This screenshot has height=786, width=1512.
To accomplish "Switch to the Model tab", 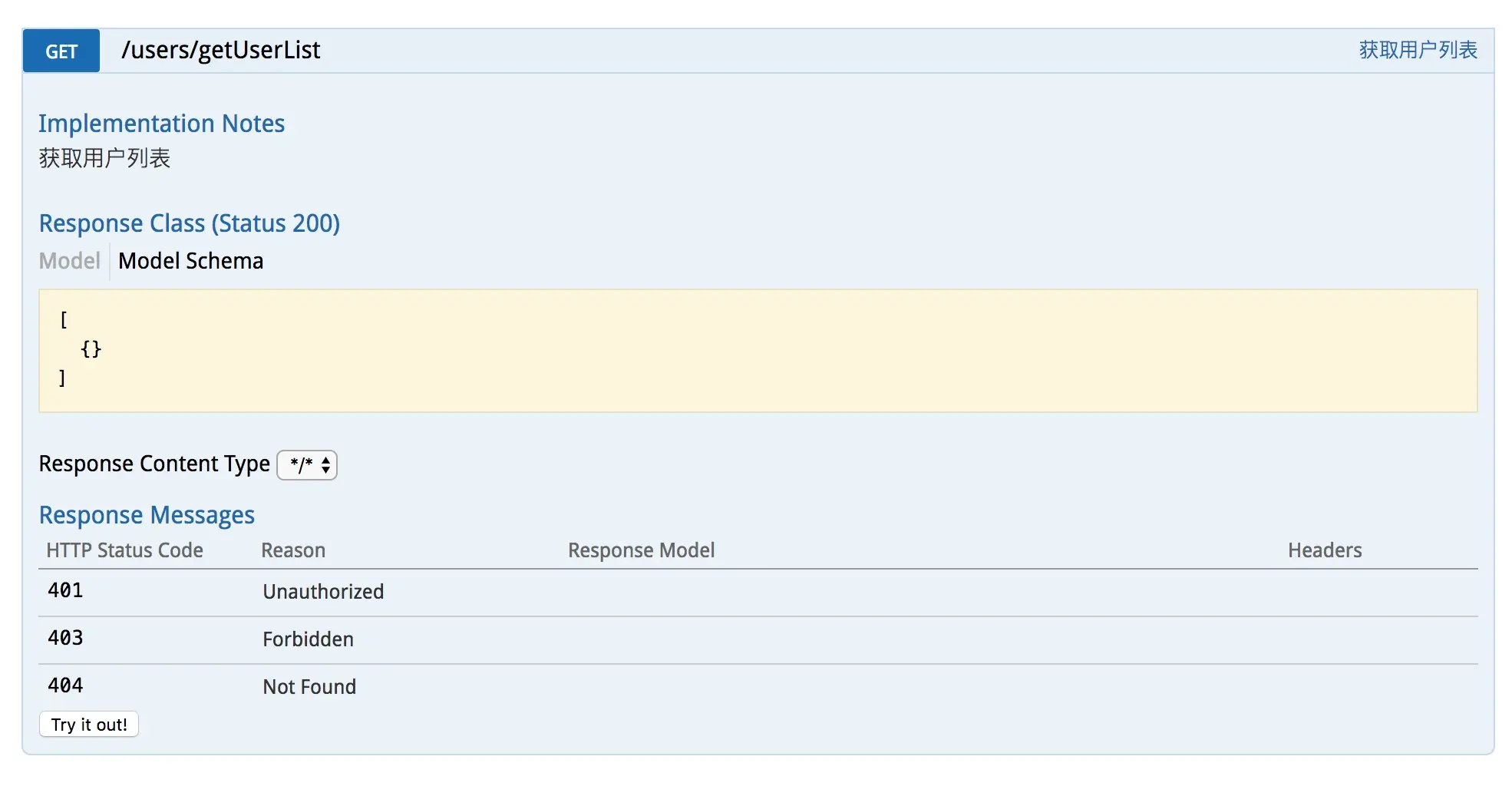I will point(70,261).
